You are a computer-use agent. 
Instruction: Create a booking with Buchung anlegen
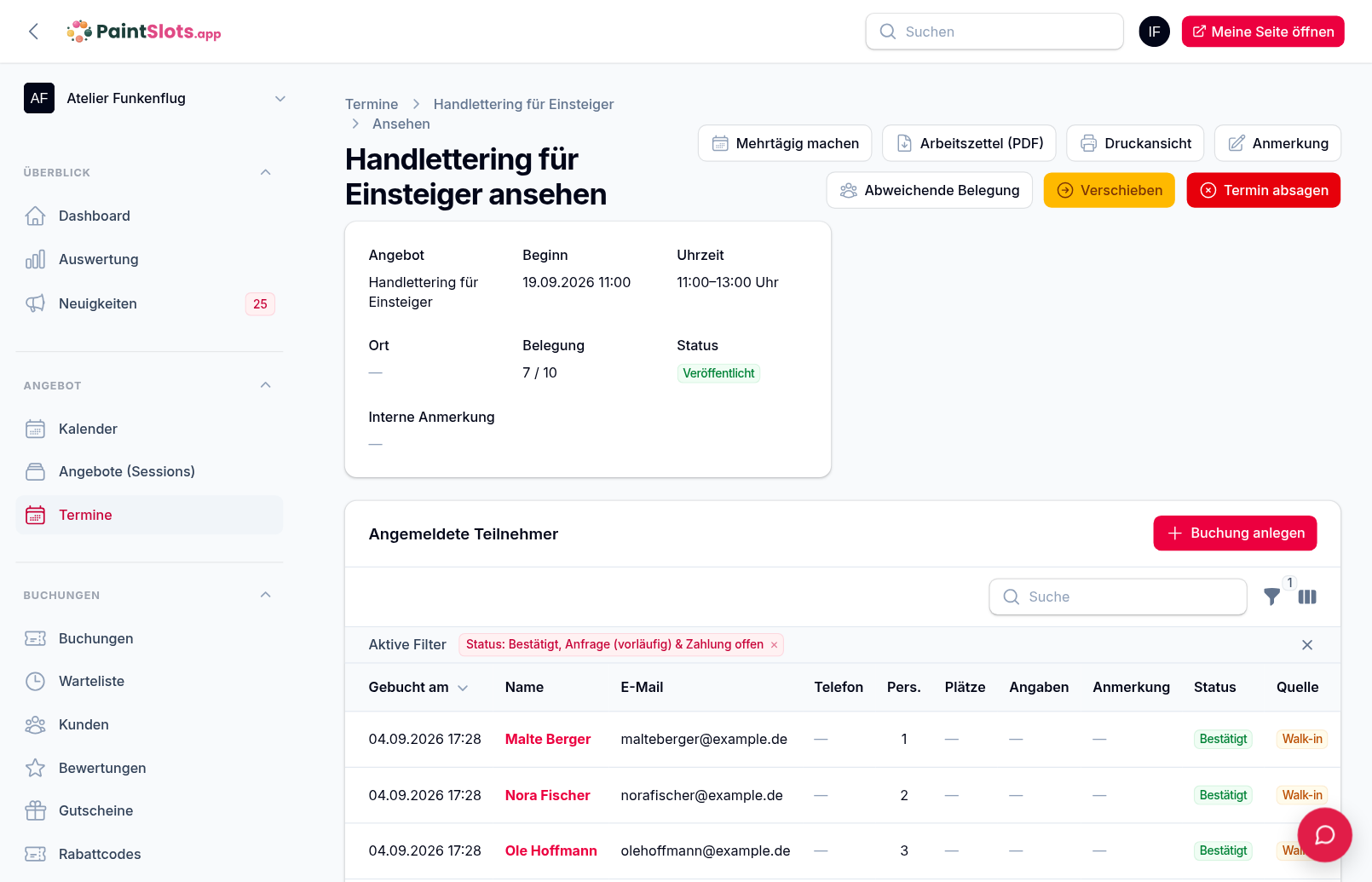click(1235, 533)
